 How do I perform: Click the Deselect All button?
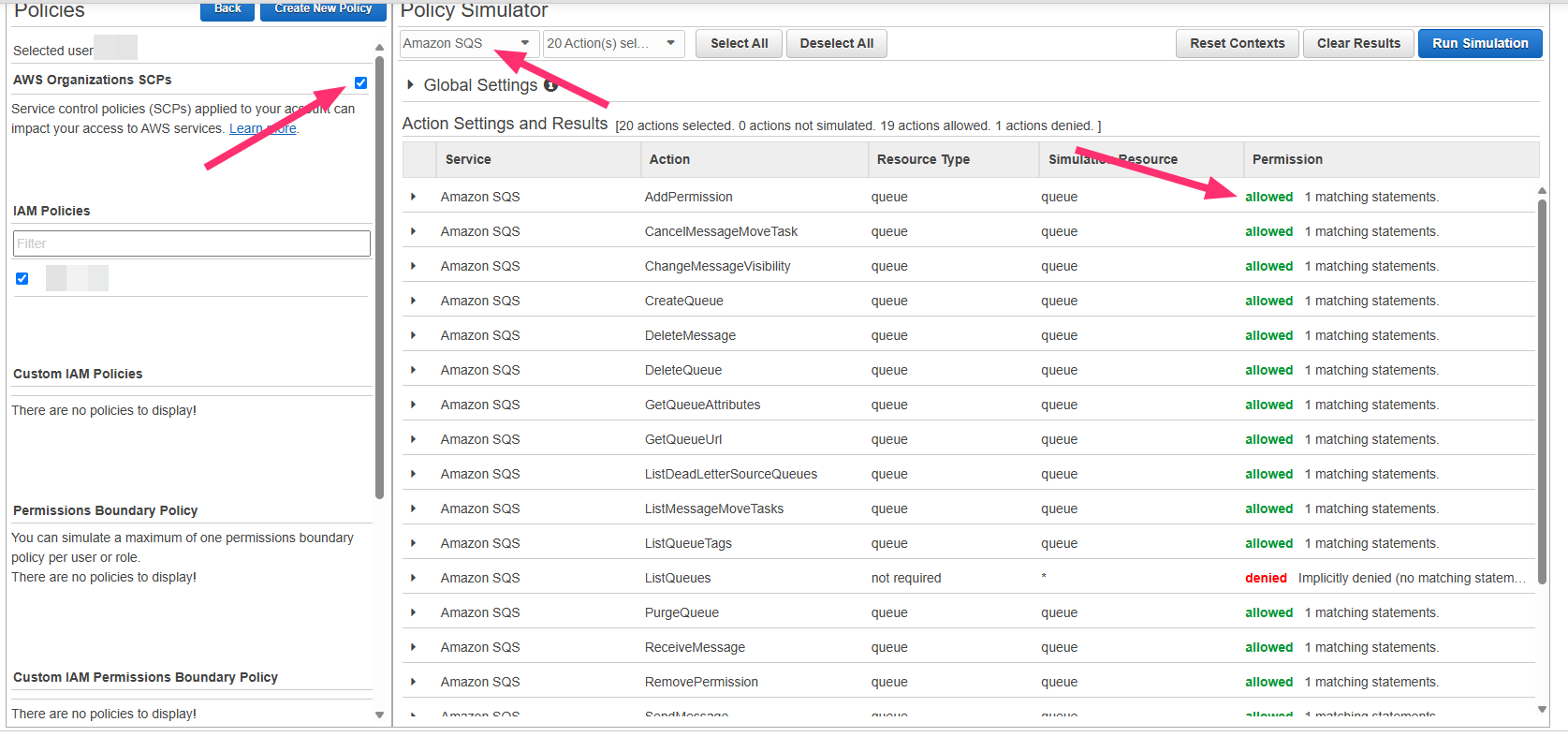837,43
